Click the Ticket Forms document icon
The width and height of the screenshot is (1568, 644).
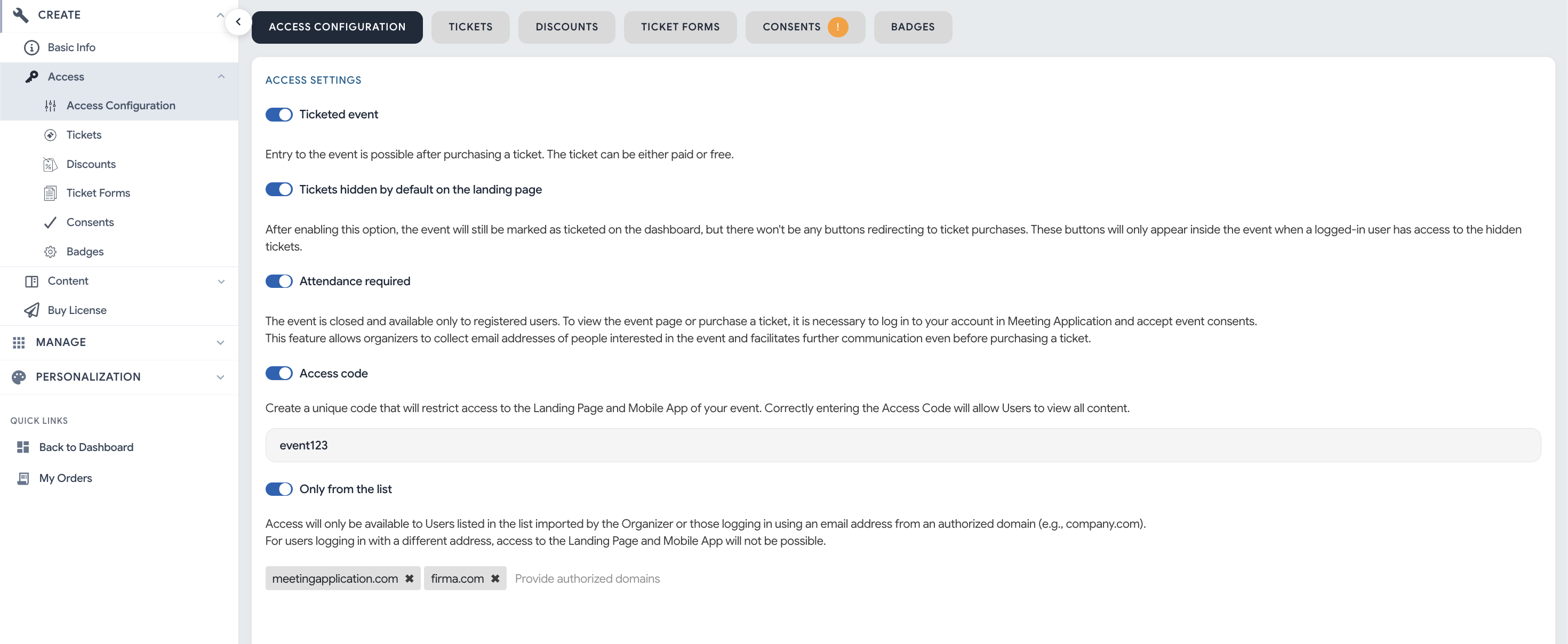click(51, 193)
